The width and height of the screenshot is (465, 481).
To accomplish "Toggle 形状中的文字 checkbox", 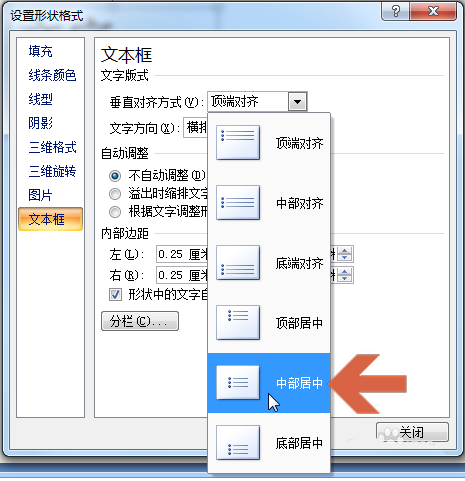I will click(115, 295).
